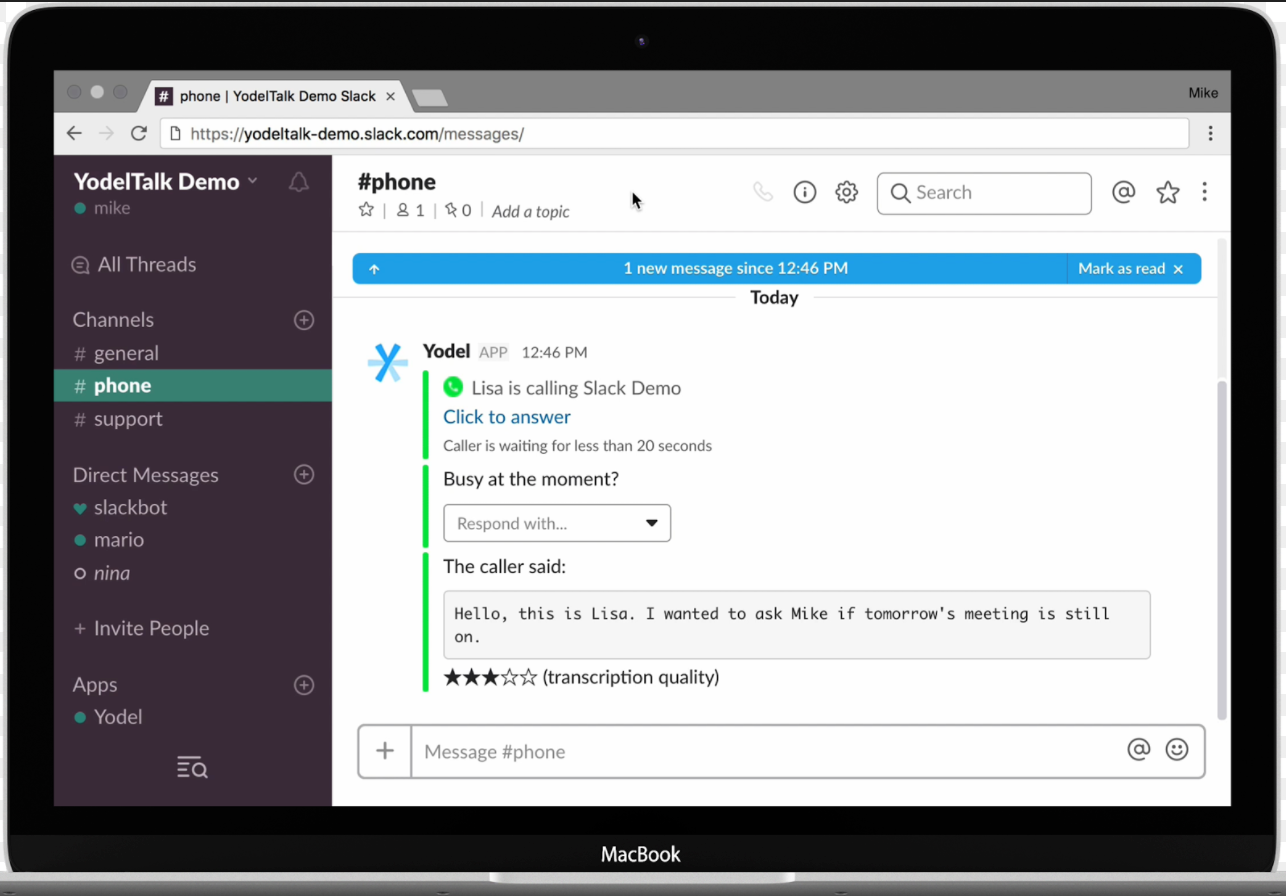Star the #phone channel
The image size is (1286, 896).
pos(366,210)
